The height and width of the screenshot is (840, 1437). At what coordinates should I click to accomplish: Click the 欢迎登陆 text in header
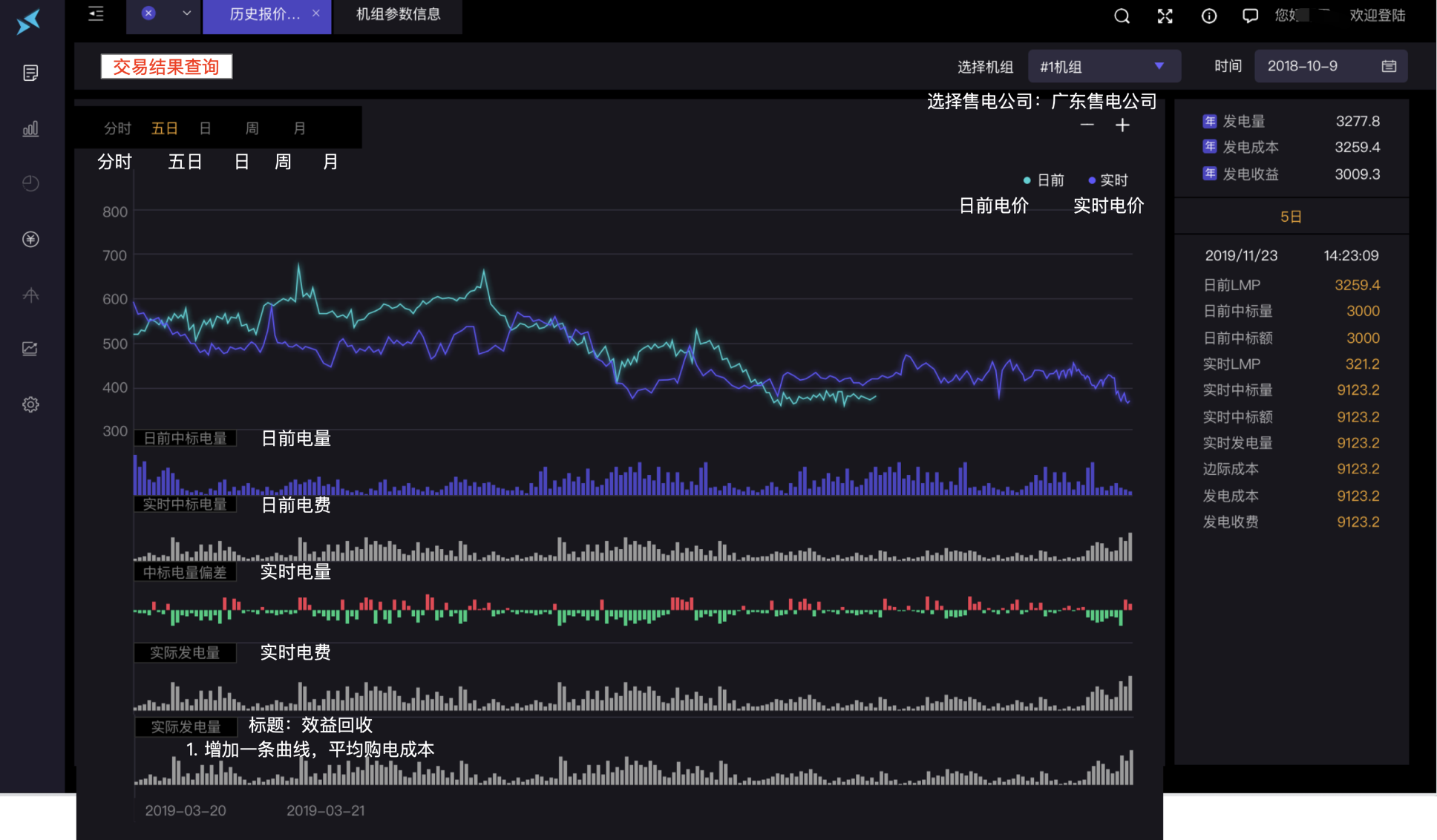[1377, 16]
